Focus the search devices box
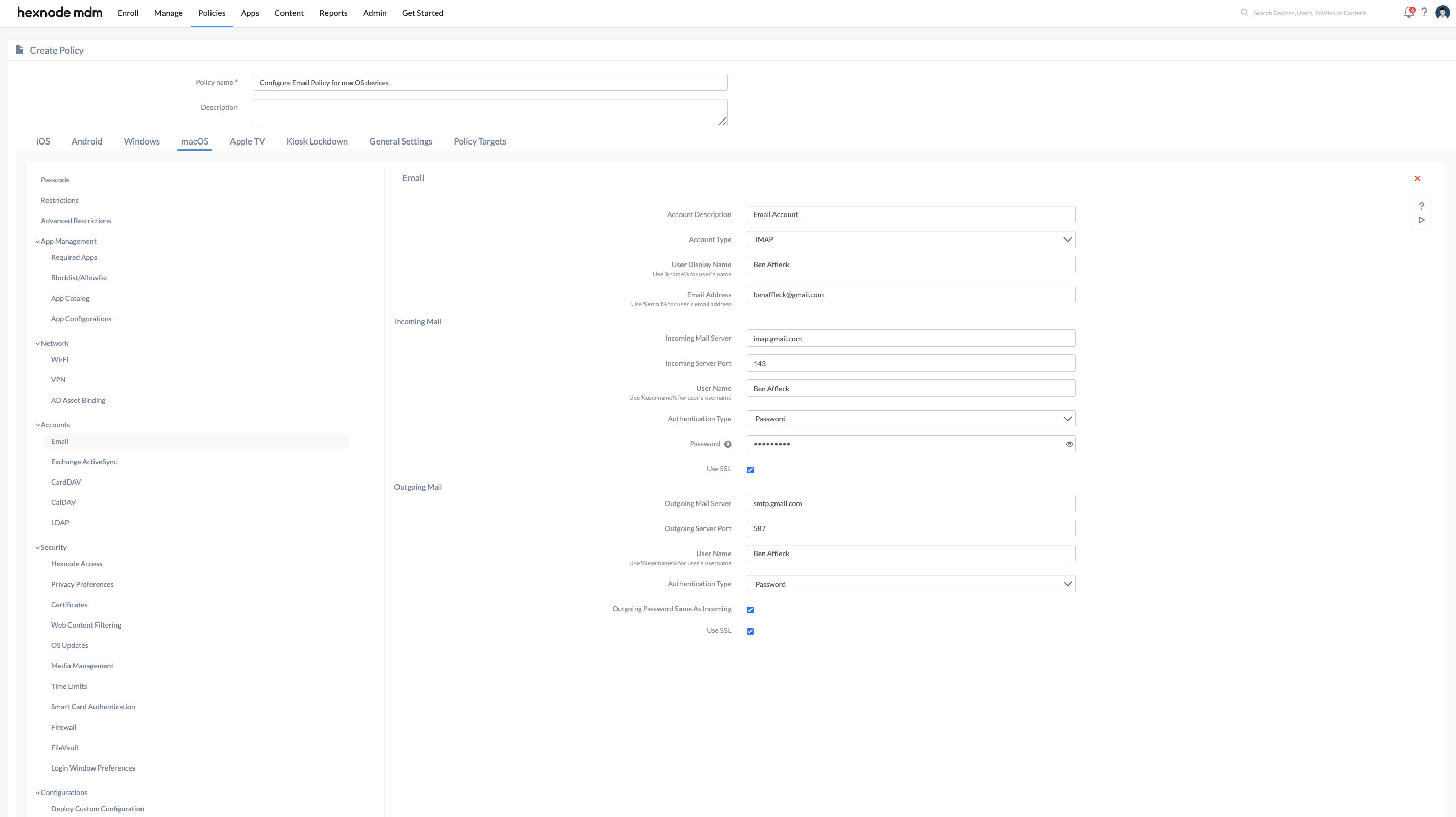Image resolution: width=1456 pixels, height=817 pixels. 1309,12
